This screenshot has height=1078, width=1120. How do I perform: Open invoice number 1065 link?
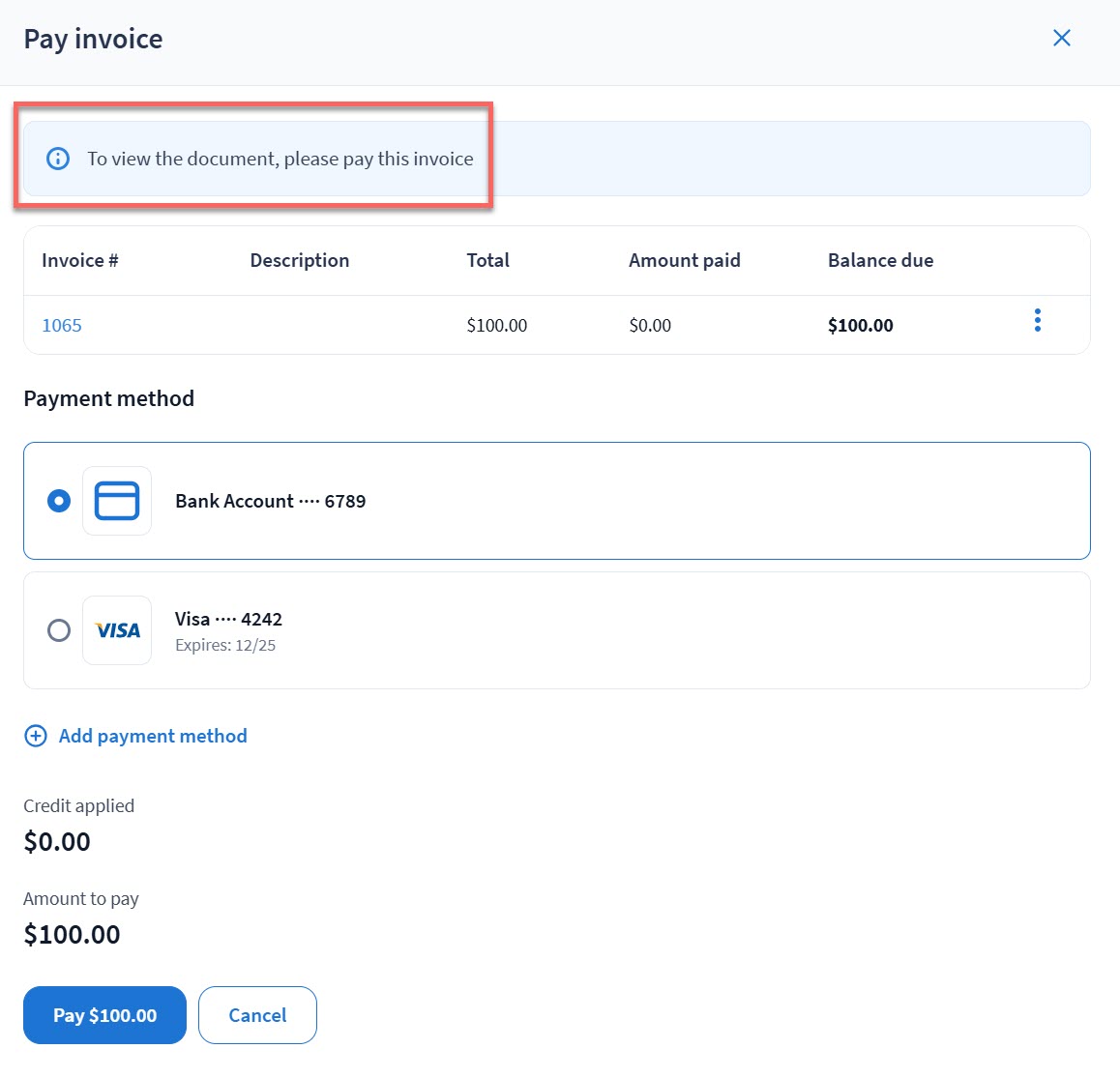point(62,326)
